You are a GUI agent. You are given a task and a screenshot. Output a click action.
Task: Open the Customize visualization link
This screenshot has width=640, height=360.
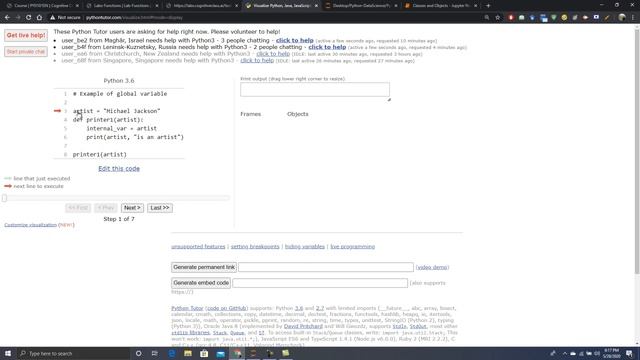pyautogui.click(x=30, y=225)
